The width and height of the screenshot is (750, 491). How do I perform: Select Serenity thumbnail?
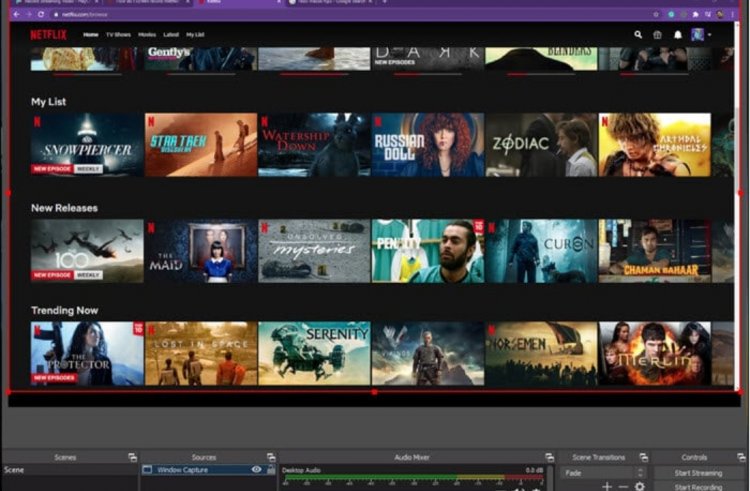pos(314,353)
